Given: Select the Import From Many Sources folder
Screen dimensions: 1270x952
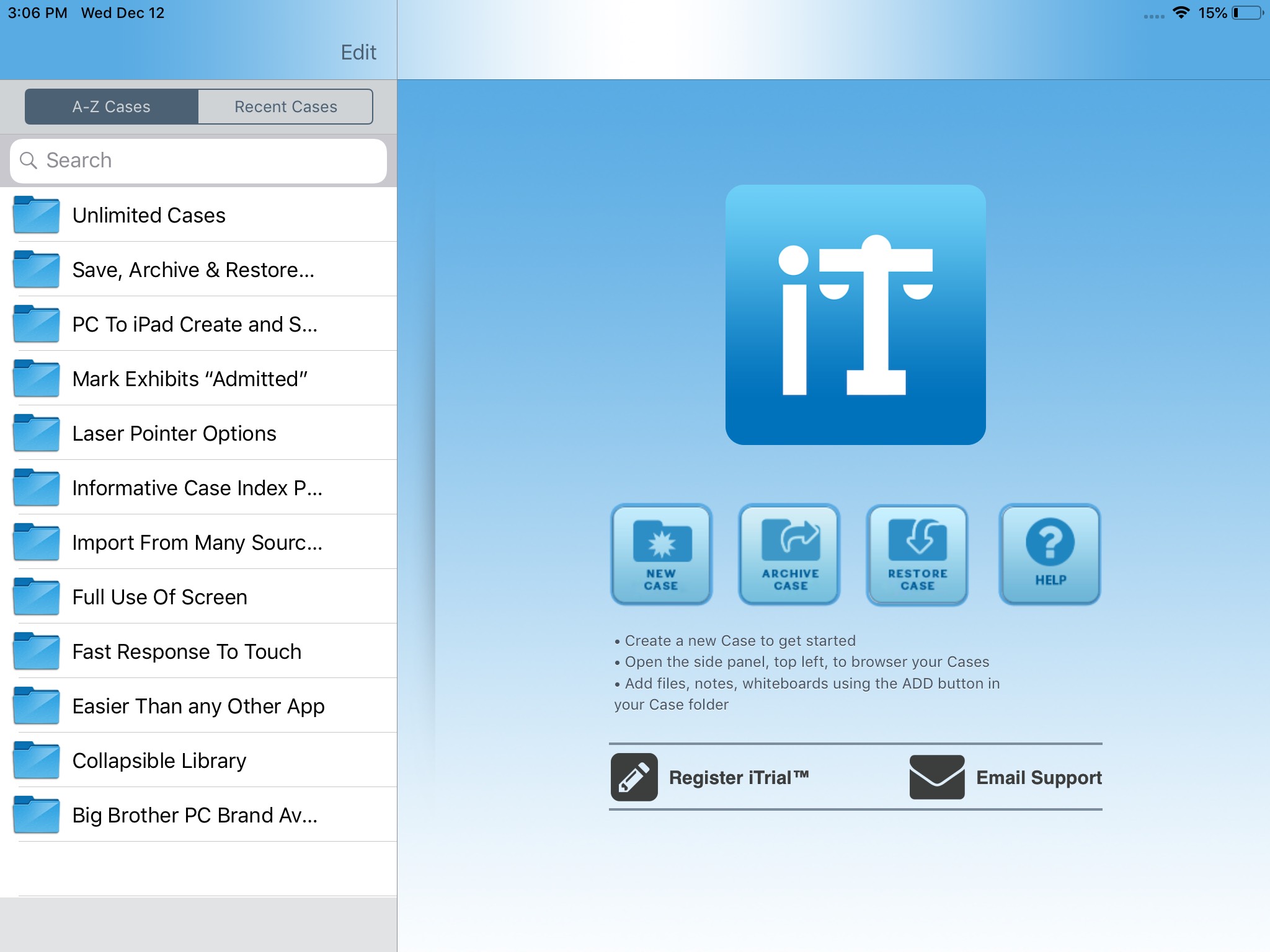Looking at the screenshot, I should (198, 543).
